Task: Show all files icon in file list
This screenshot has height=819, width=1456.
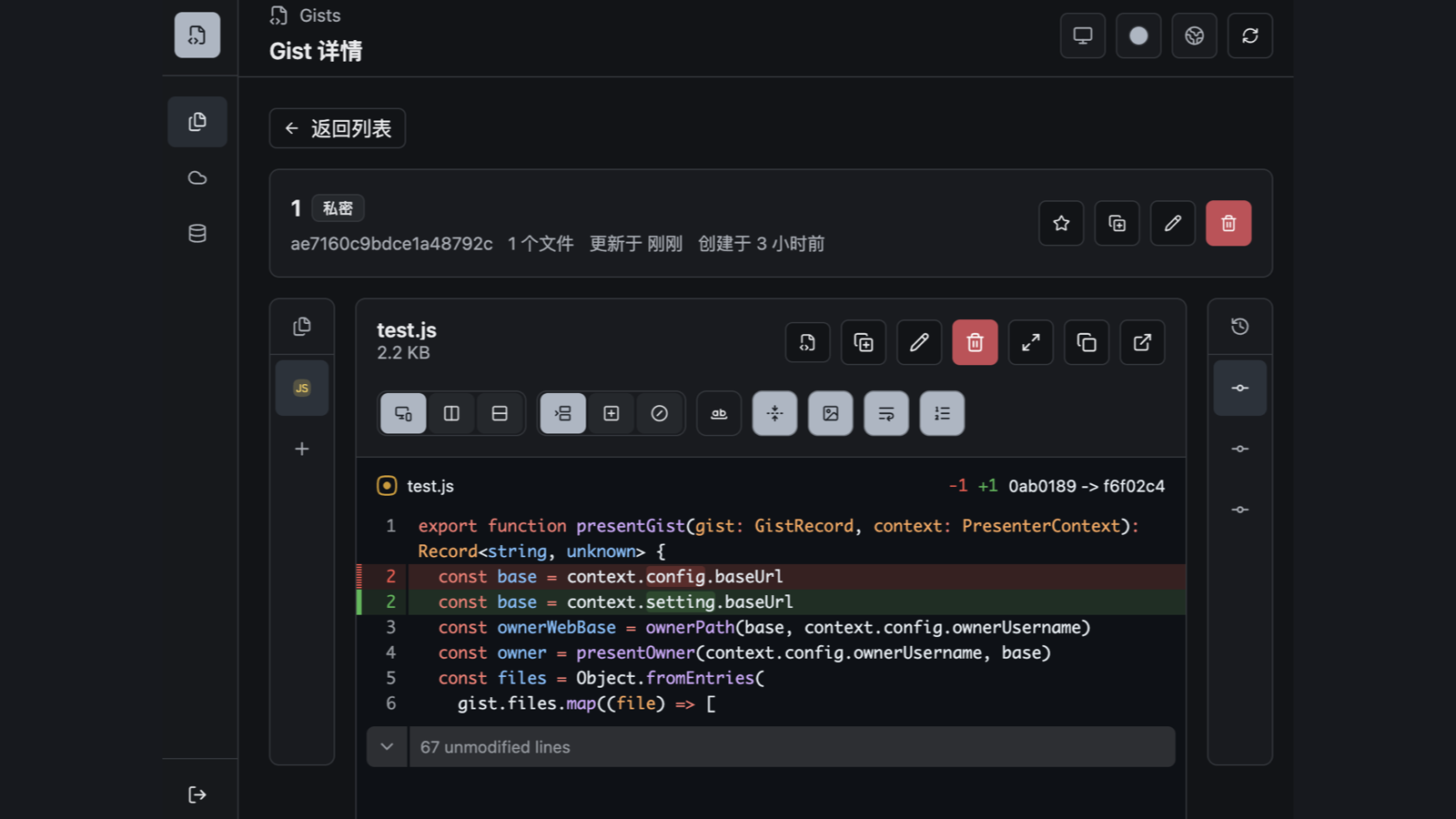Action: (302, 327)
